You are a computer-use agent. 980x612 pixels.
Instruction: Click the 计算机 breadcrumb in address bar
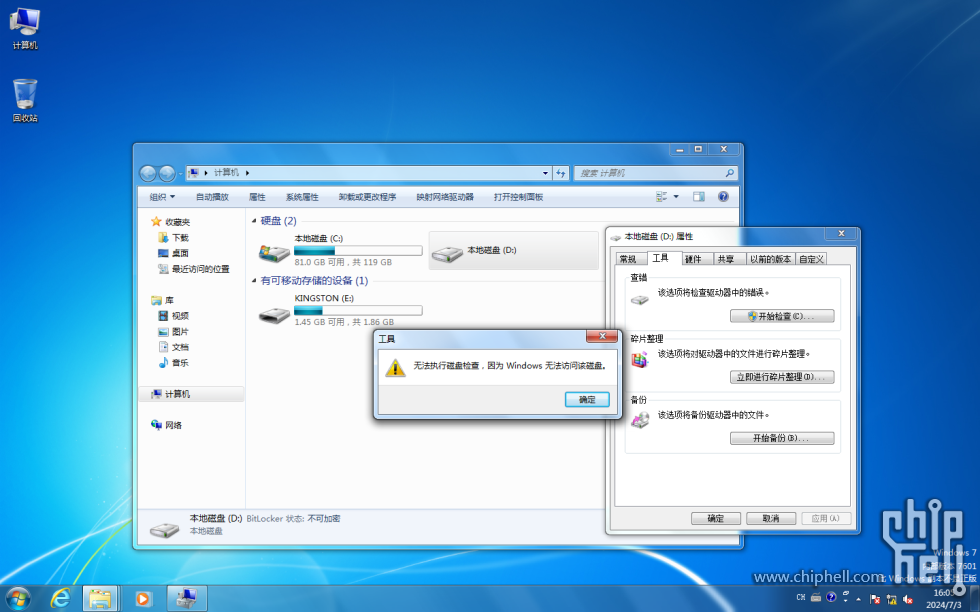click(226, 173)
